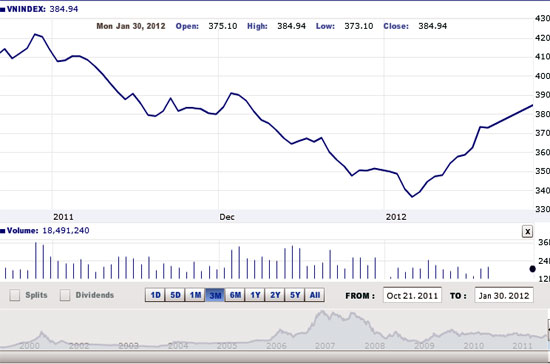Viewport: 550px width, 364px height.
Task: Click 2009 on the overview chart
Action: (424, 346)
